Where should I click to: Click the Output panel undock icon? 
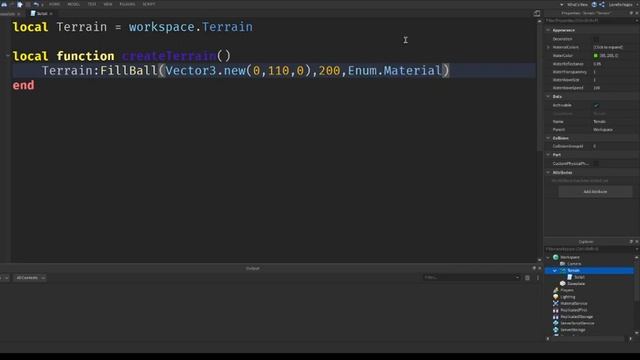[534, 268]
